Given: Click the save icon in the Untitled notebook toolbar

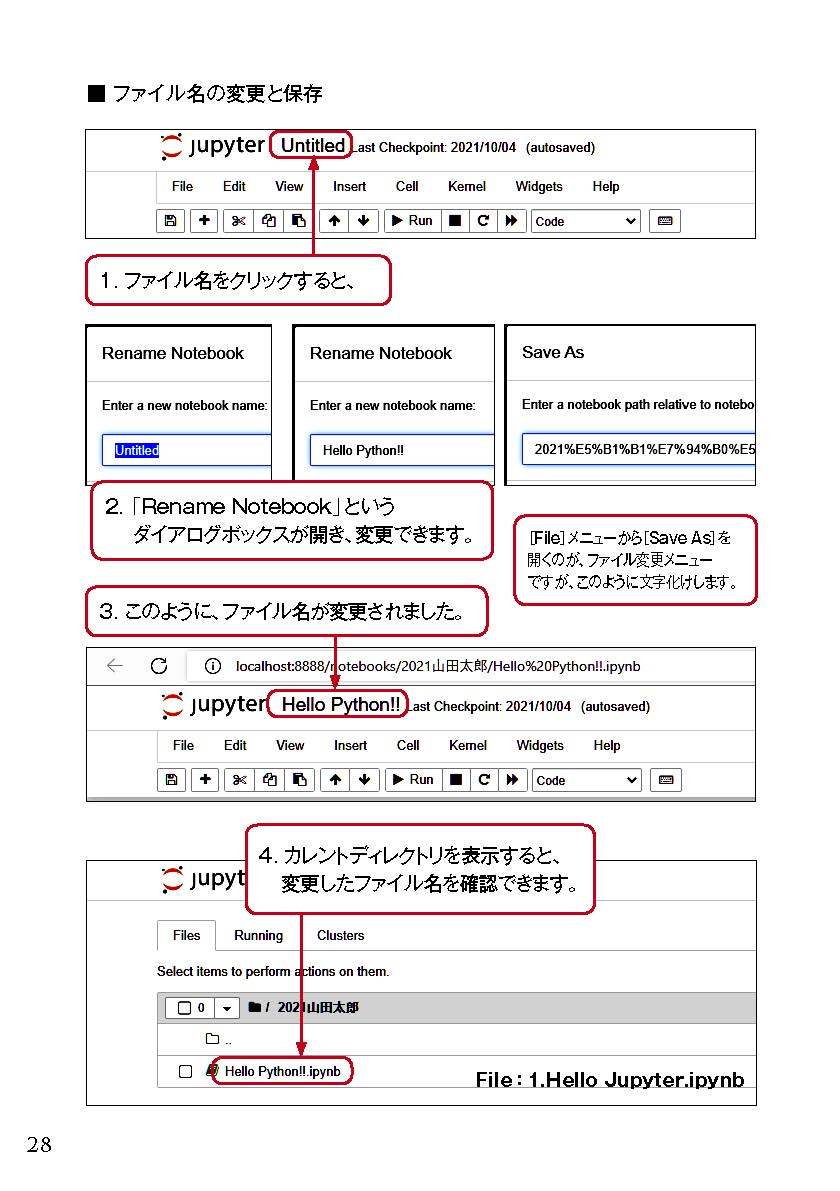Looking at the screenshot, I should pyautogui.click(x=170, y=221).
